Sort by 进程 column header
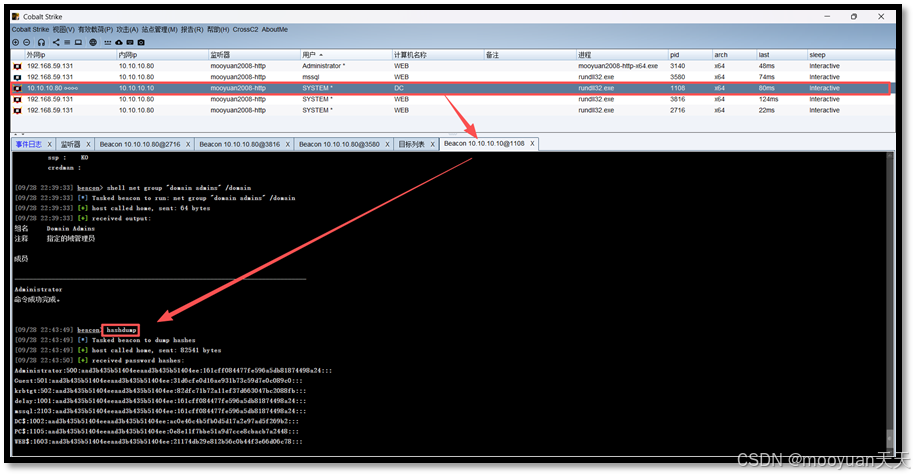 pos(621,55)
